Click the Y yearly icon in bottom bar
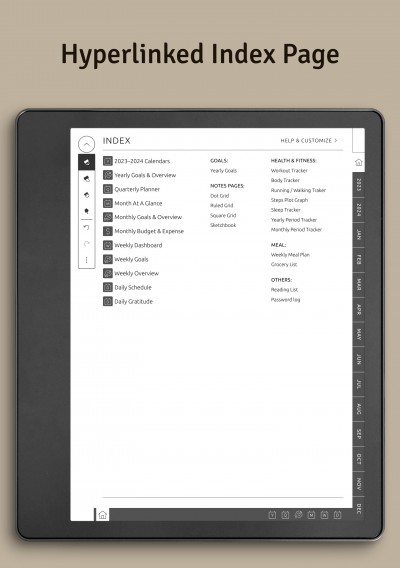Screen dimensions: 400x568 (272, 515)
